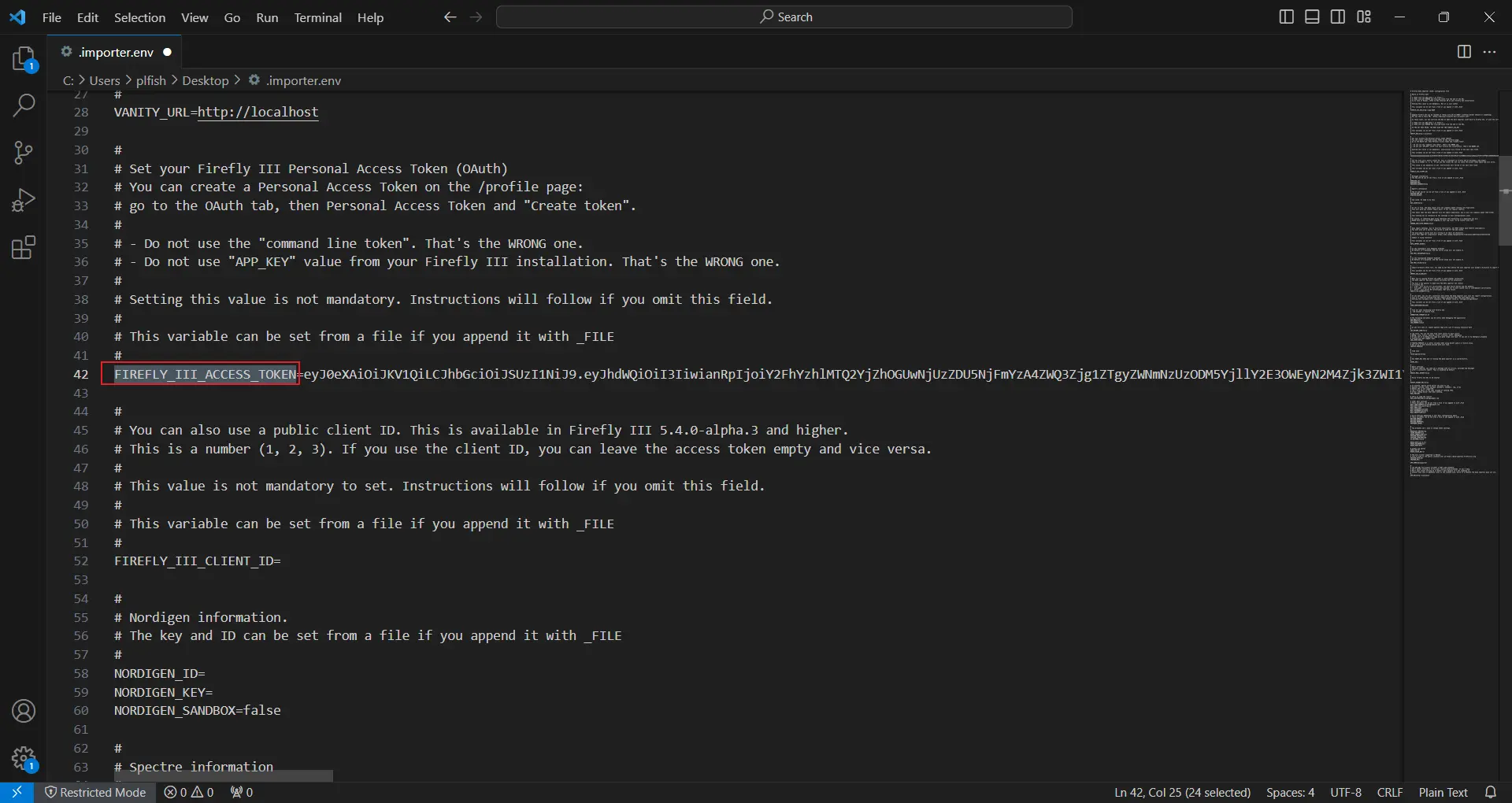Image resolution: width=1512 pixels, height=803 pixels.
Task: Toggle the Primary Side Bar layout icon
Action: click(x=1286, y=17)
